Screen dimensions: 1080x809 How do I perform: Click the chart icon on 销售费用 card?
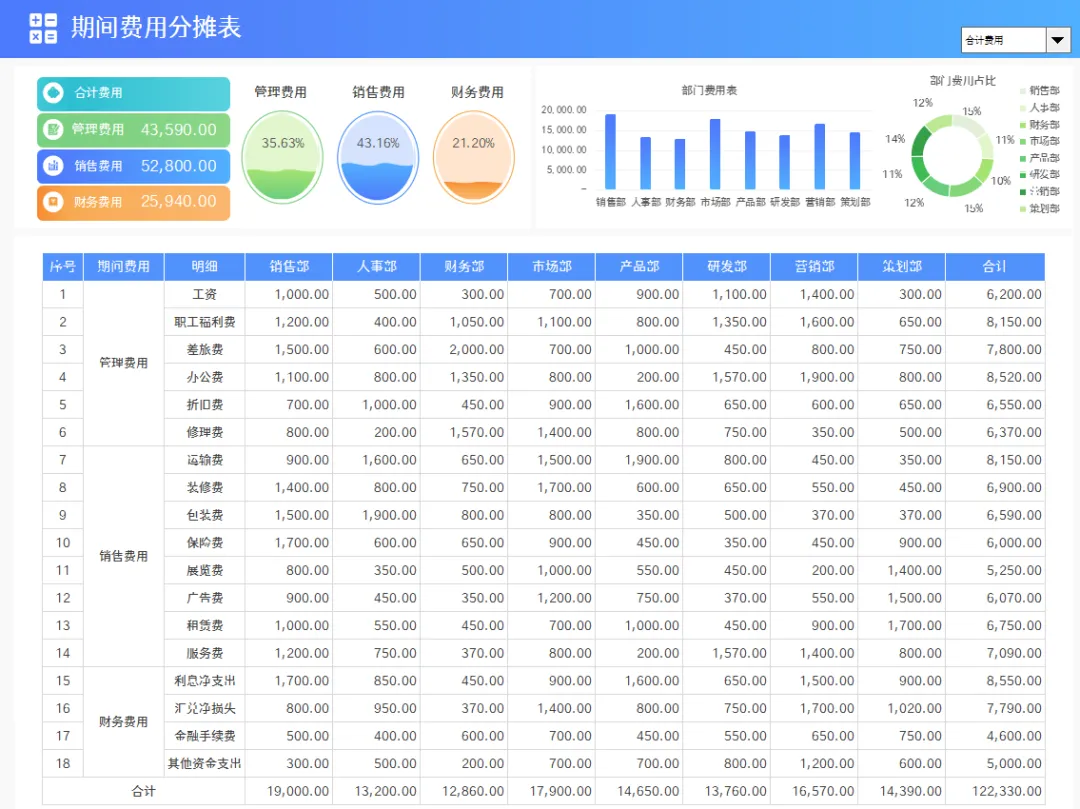click(53, 165)
